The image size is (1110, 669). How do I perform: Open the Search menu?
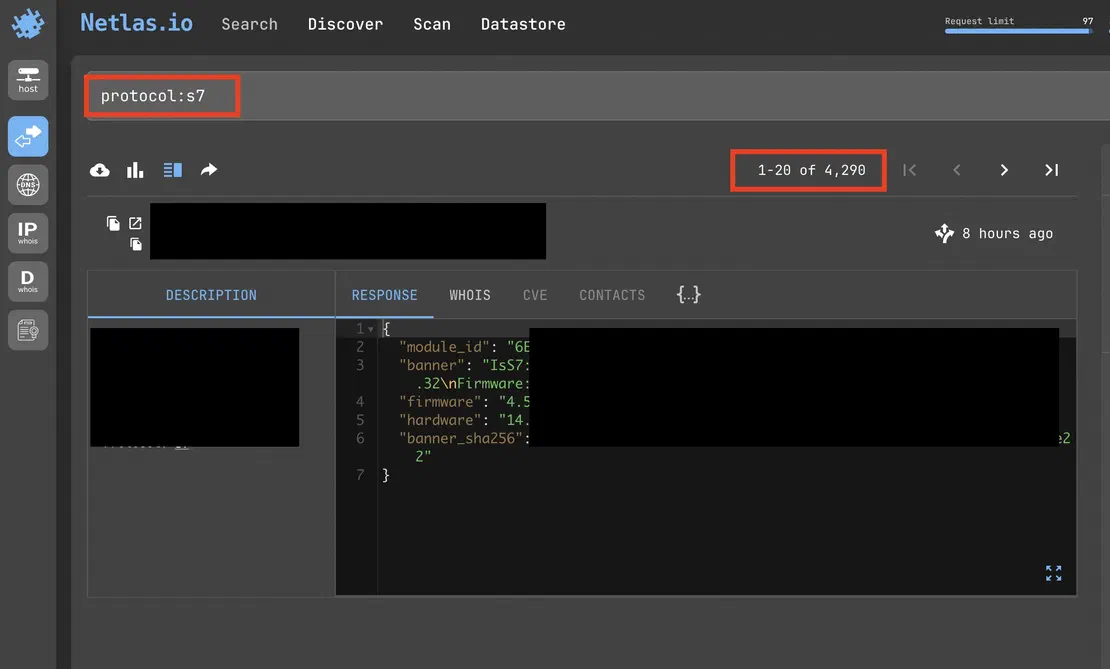pos(249,24)
